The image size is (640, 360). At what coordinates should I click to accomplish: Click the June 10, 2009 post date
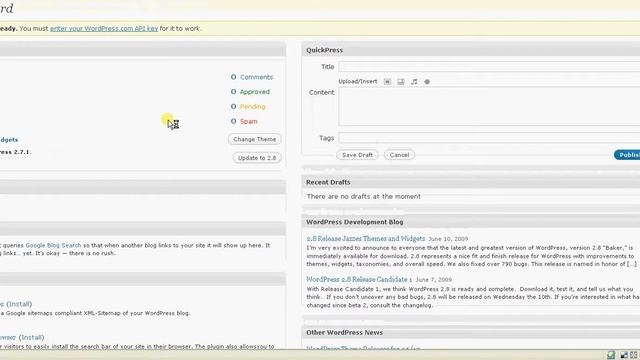point(448,239)
